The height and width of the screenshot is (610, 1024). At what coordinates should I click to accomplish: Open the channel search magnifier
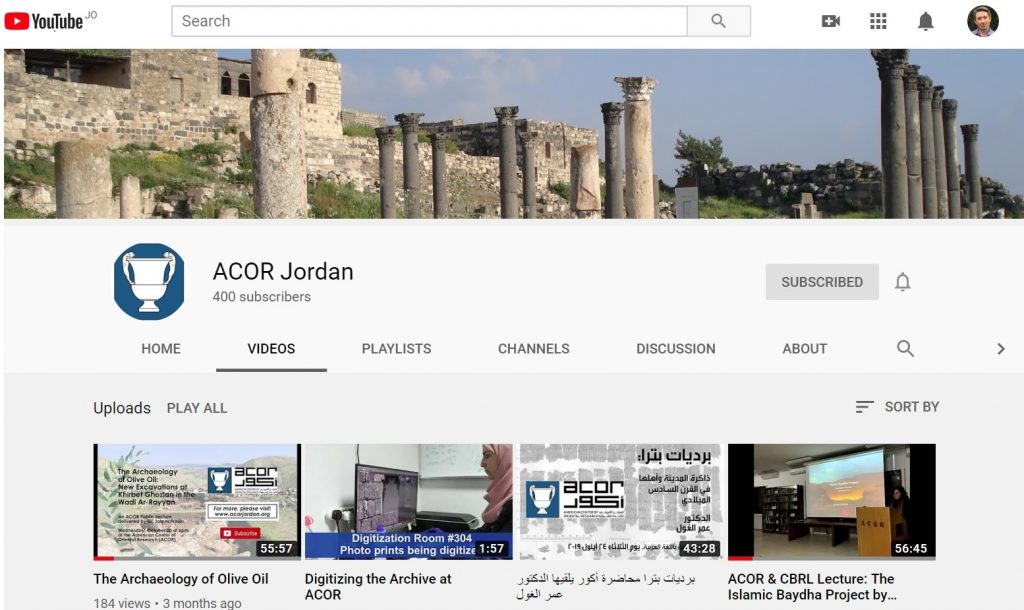click(905, 348)
